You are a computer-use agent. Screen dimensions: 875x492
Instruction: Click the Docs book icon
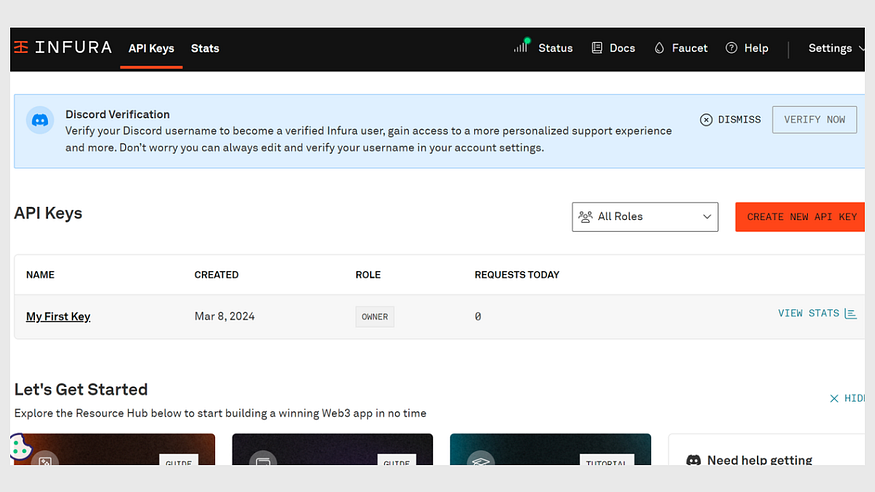click(x=597, y=48)
